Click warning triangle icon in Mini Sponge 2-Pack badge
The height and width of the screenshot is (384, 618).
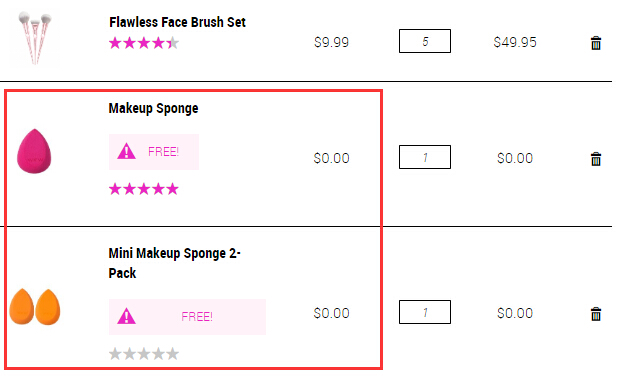coord(127,317)
